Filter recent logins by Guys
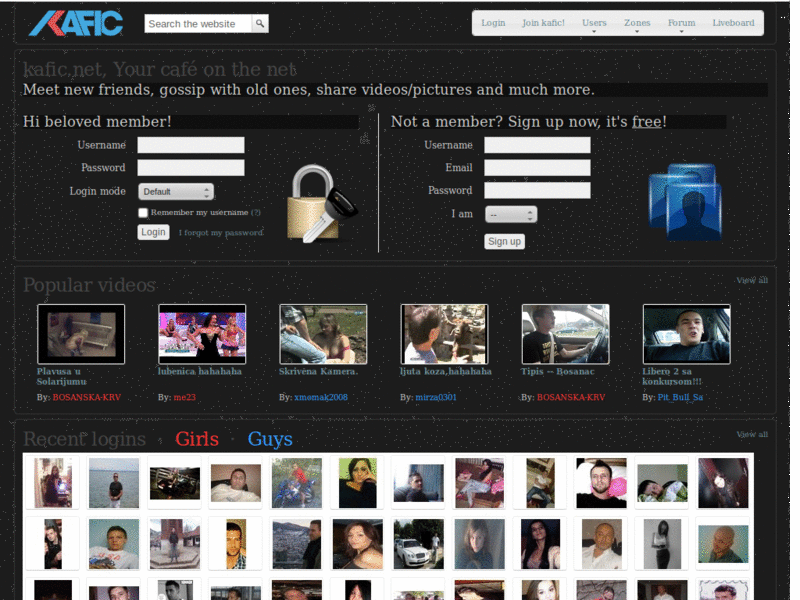Viewport: 800px width, 600px height. click(x=270, y=439)
